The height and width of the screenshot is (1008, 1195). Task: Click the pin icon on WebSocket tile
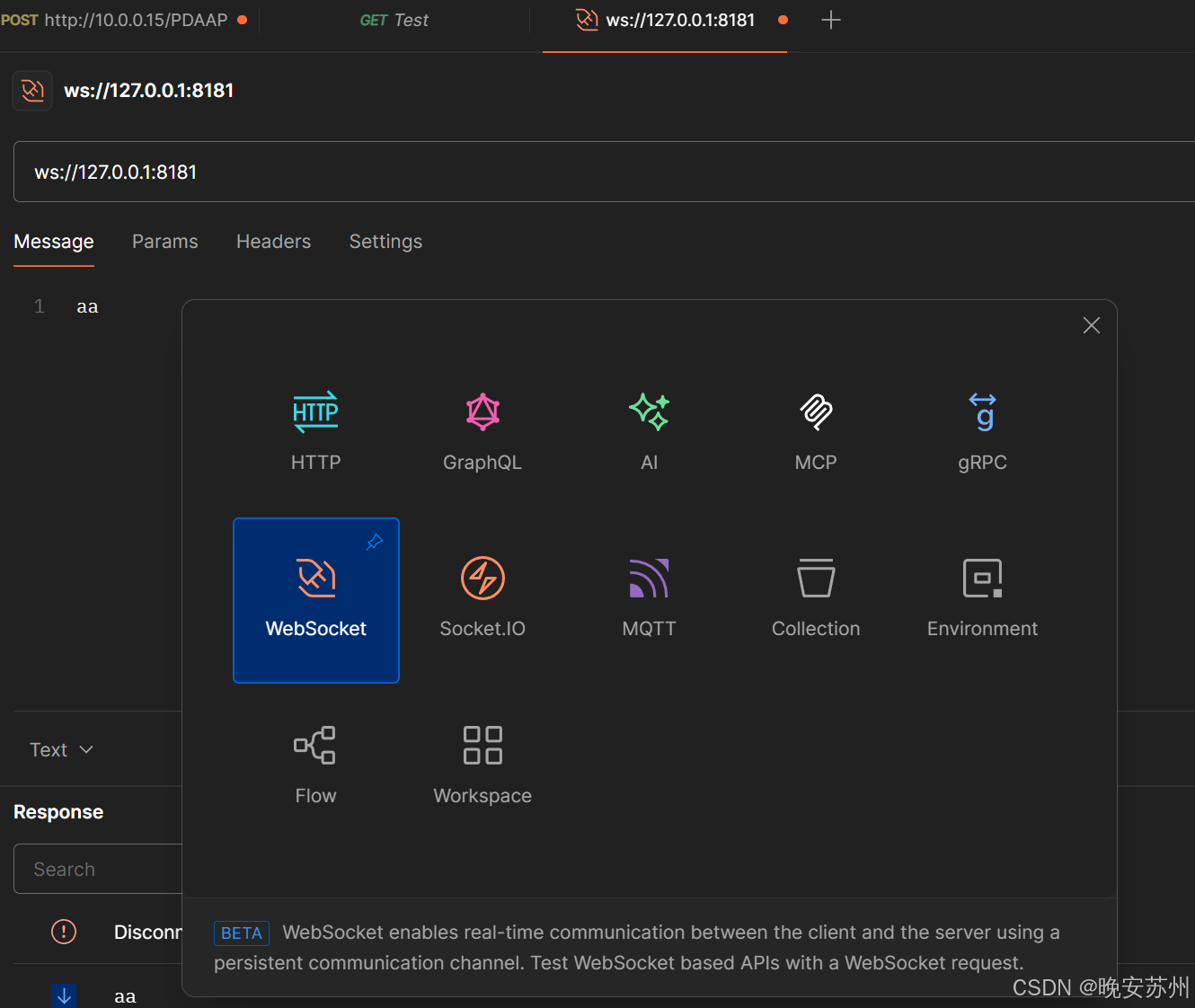click(374, 542)
